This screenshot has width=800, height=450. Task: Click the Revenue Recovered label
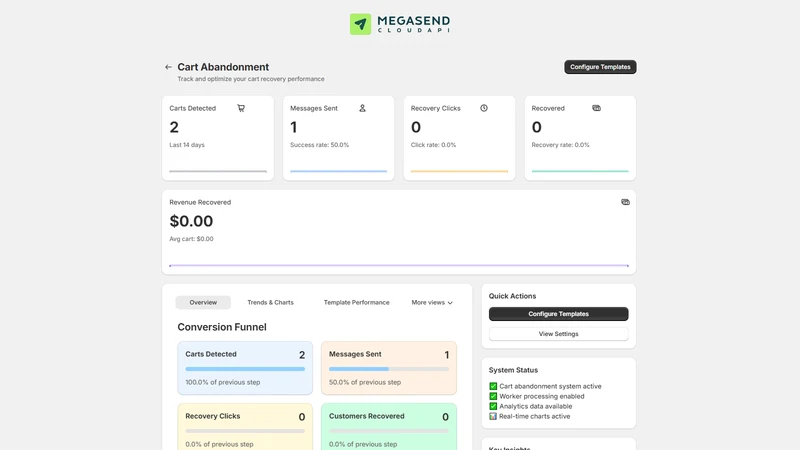pyautogui.click(x=200, y=202)
